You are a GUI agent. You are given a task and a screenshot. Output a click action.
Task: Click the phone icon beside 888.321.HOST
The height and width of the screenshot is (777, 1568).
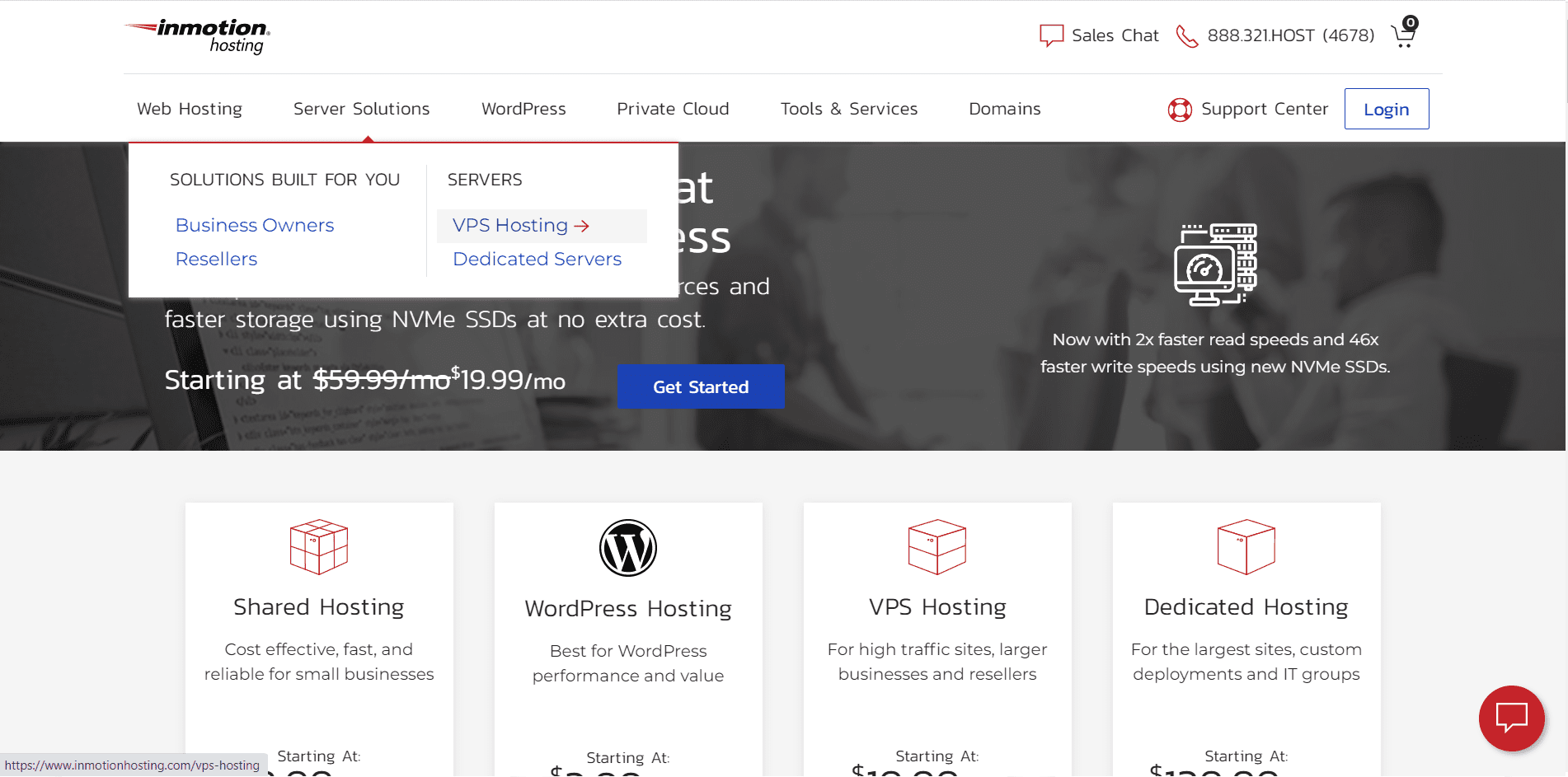(x=1187, y=35)
